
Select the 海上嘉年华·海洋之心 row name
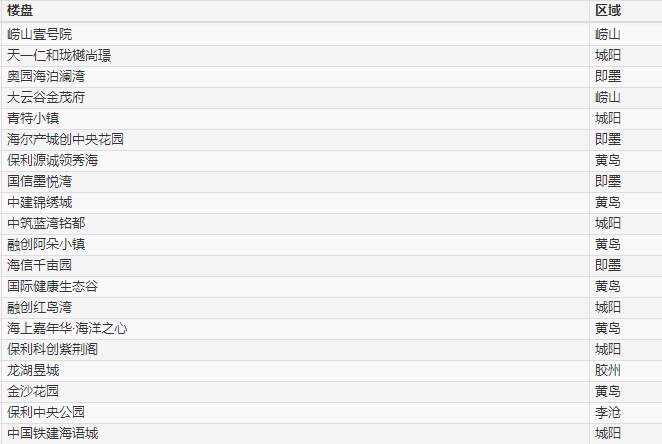[x=67, y=328]
